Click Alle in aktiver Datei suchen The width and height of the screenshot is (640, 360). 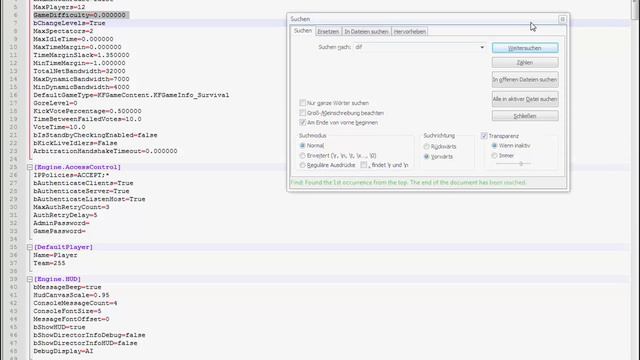point(525,99)
